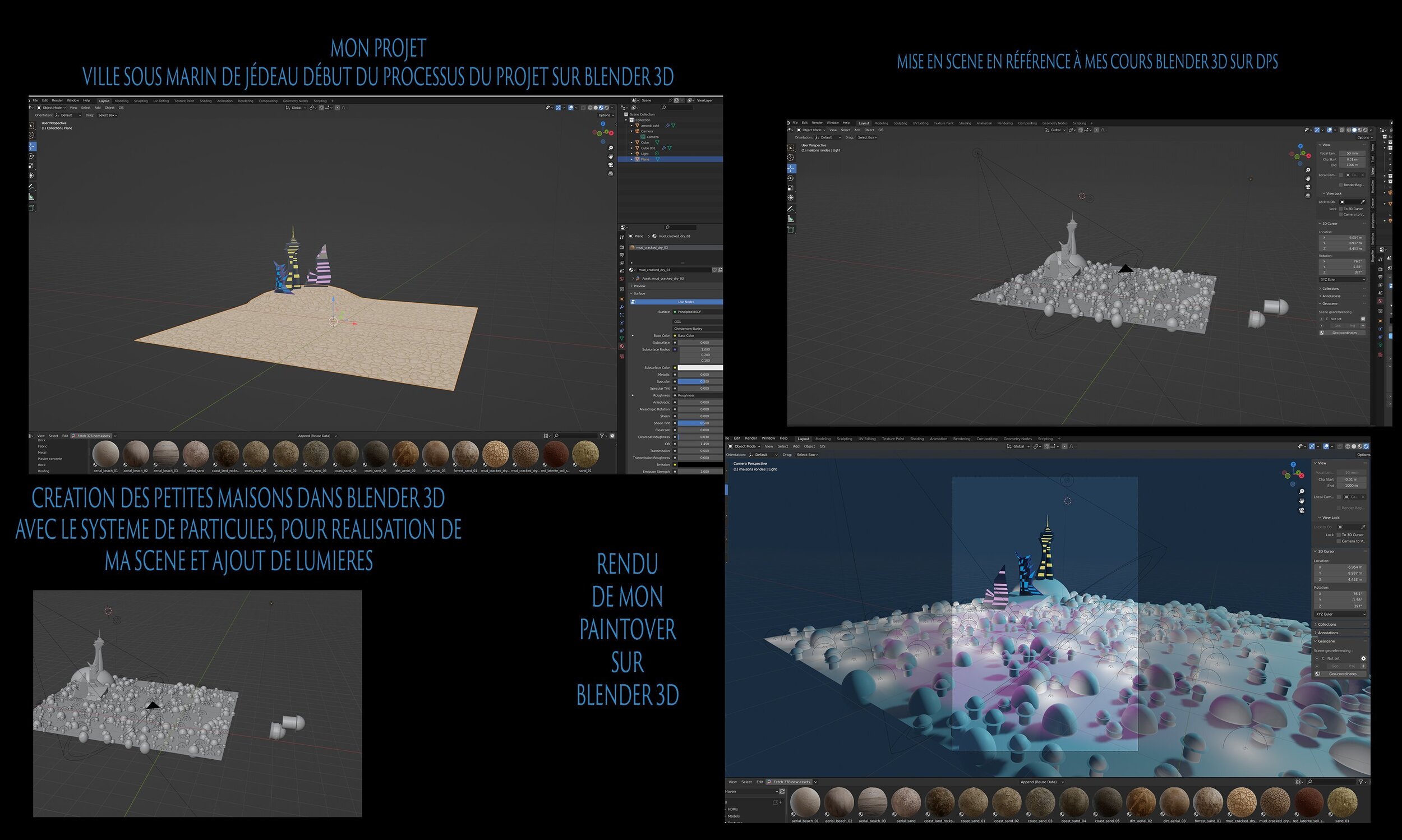Click the Fetch 376 new assets button
Screen dimensions: 1402x840
click(x=94, y=436)
